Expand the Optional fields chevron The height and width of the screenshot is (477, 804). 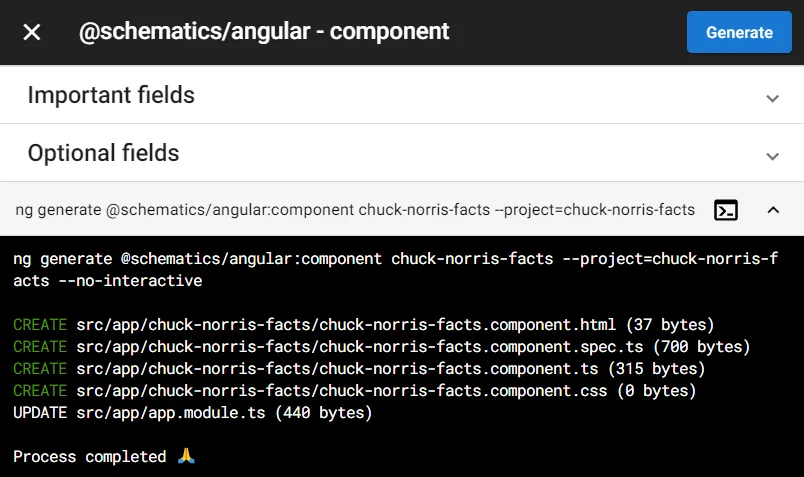[x=772, y=156]
